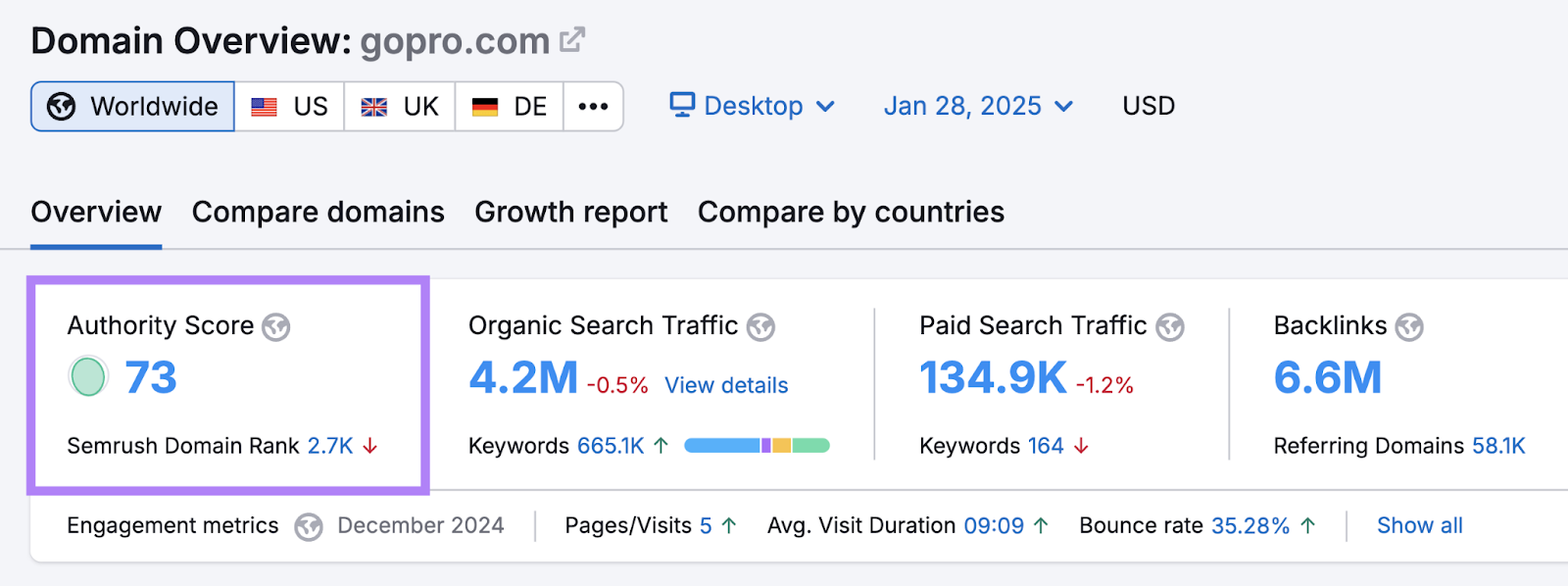Open the Jan 28, 2025 date dropdown
The height and width of the screenshot is (586, 1568).
click(x=978, y=106)
